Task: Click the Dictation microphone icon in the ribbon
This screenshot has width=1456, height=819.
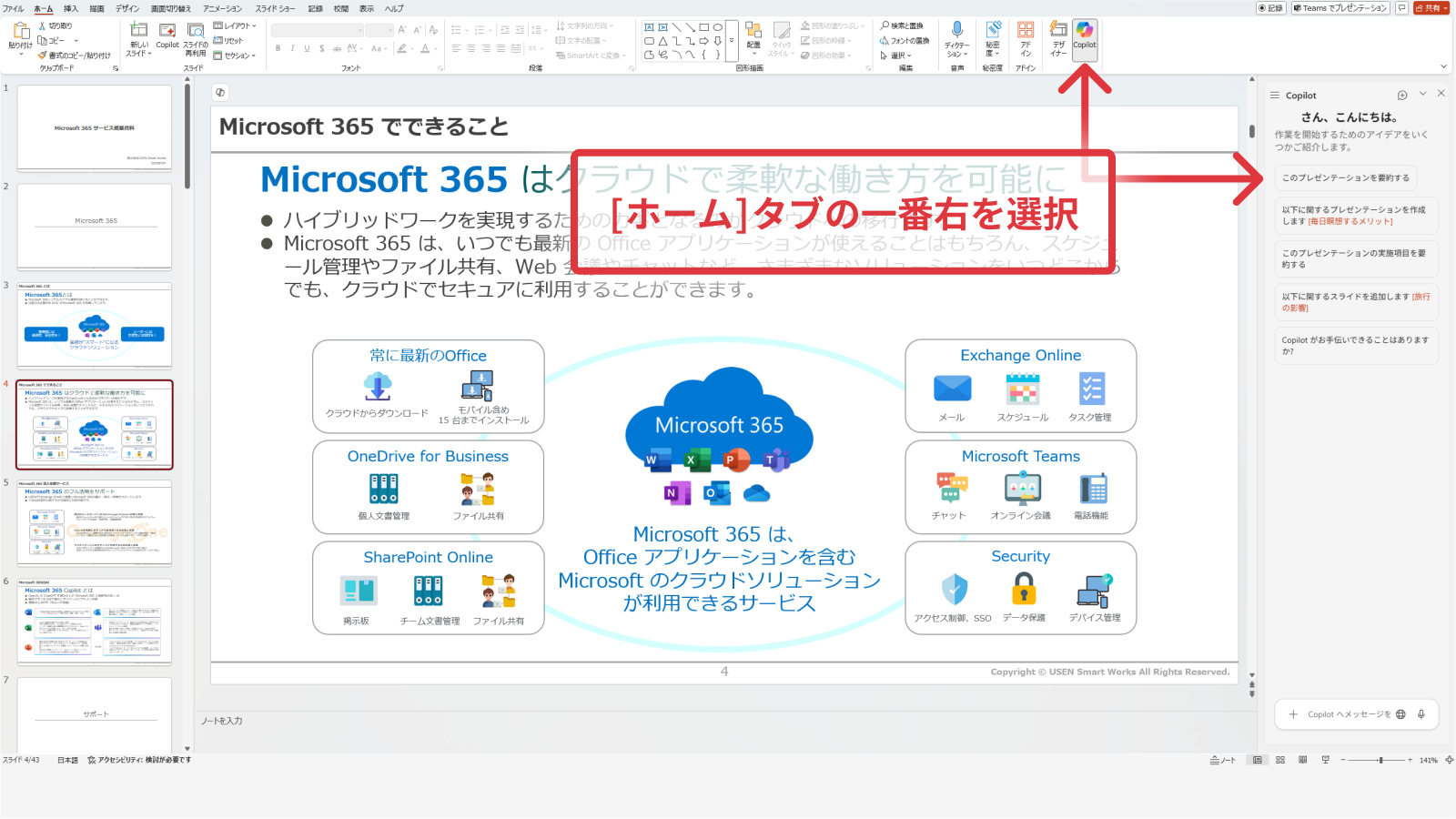Action: click(956, 31)
